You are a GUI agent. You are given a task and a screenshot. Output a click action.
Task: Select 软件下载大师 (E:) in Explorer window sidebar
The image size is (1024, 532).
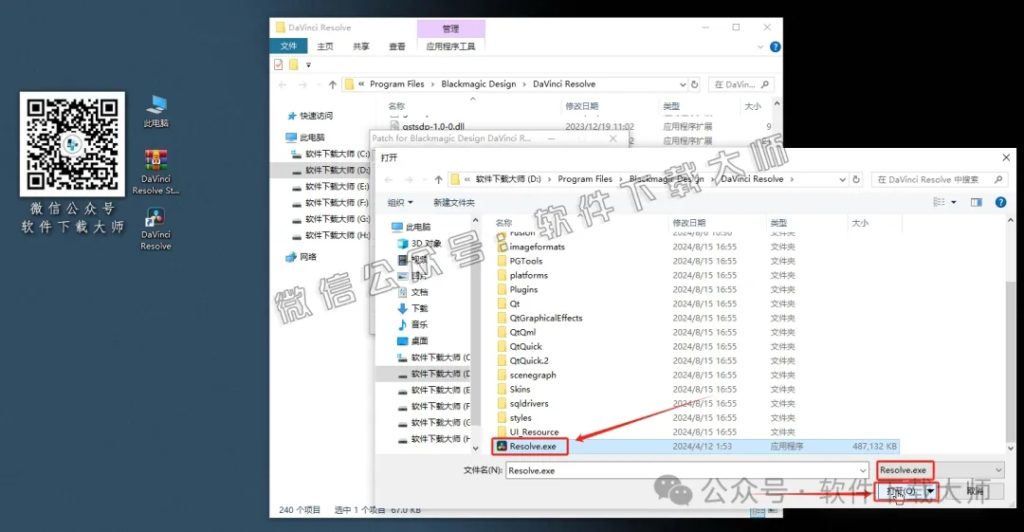point(330,187)
